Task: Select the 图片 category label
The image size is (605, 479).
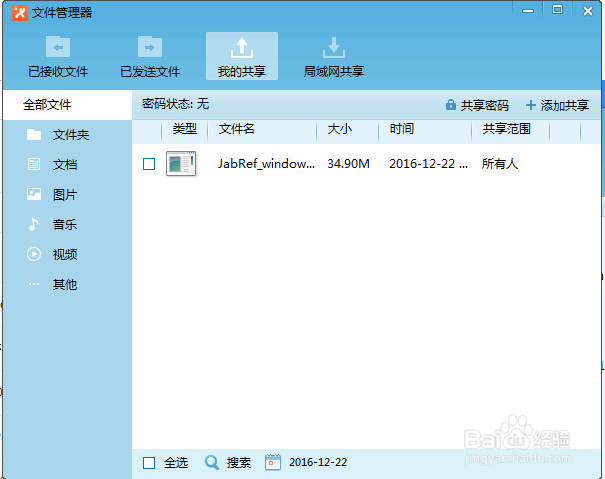Action: click(x=65, y=195)
